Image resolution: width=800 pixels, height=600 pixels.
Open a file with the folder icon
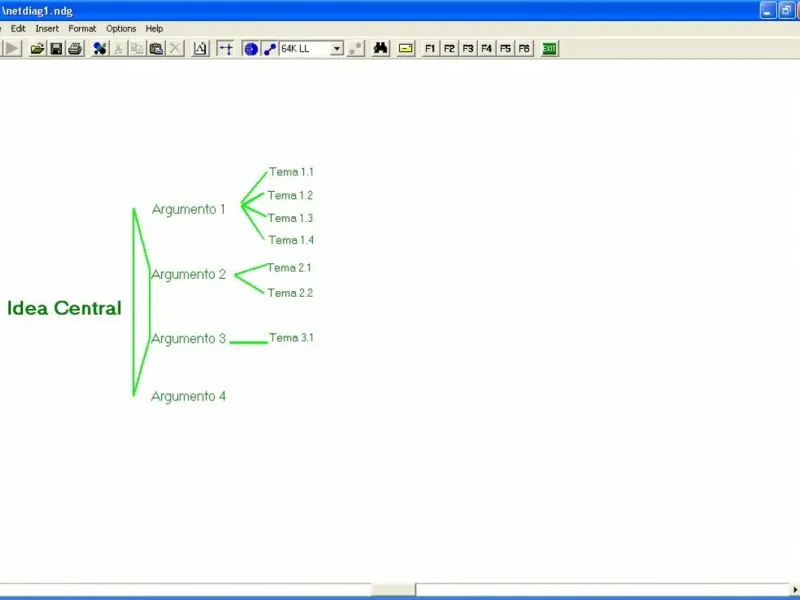(x=37, y=48)
